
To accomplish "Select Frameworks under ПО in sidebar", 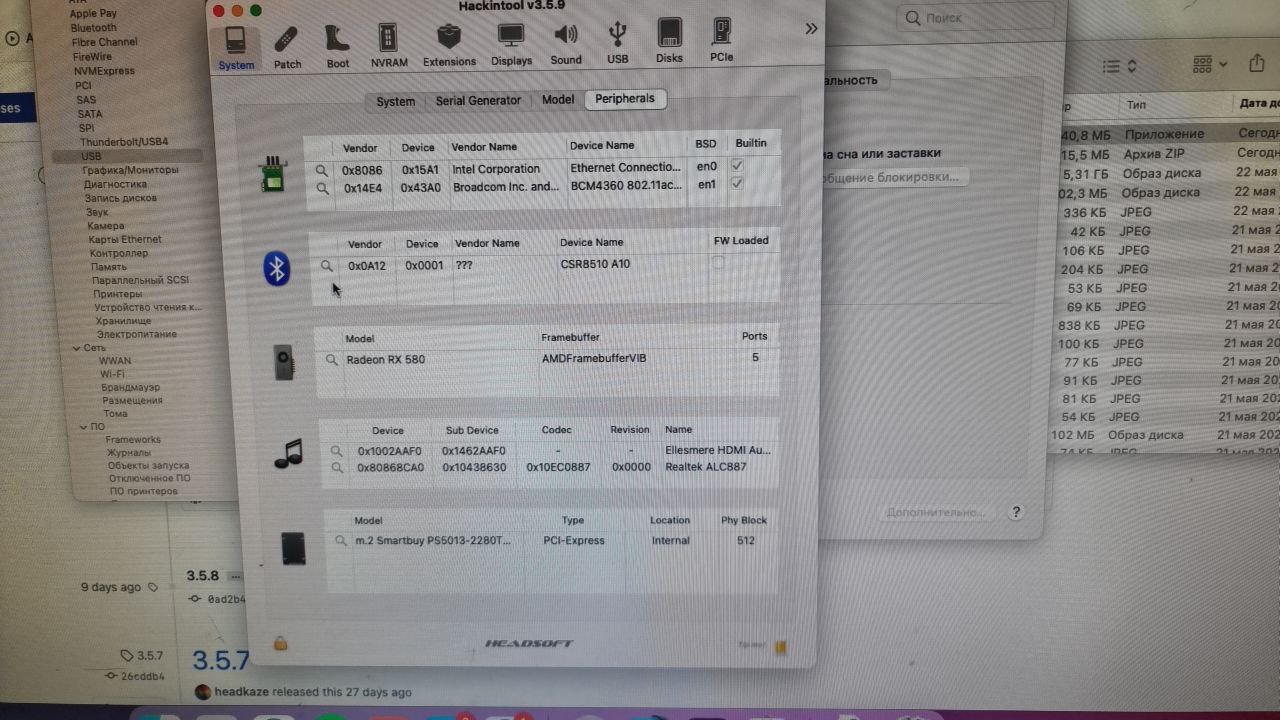I will click(133, 440).
